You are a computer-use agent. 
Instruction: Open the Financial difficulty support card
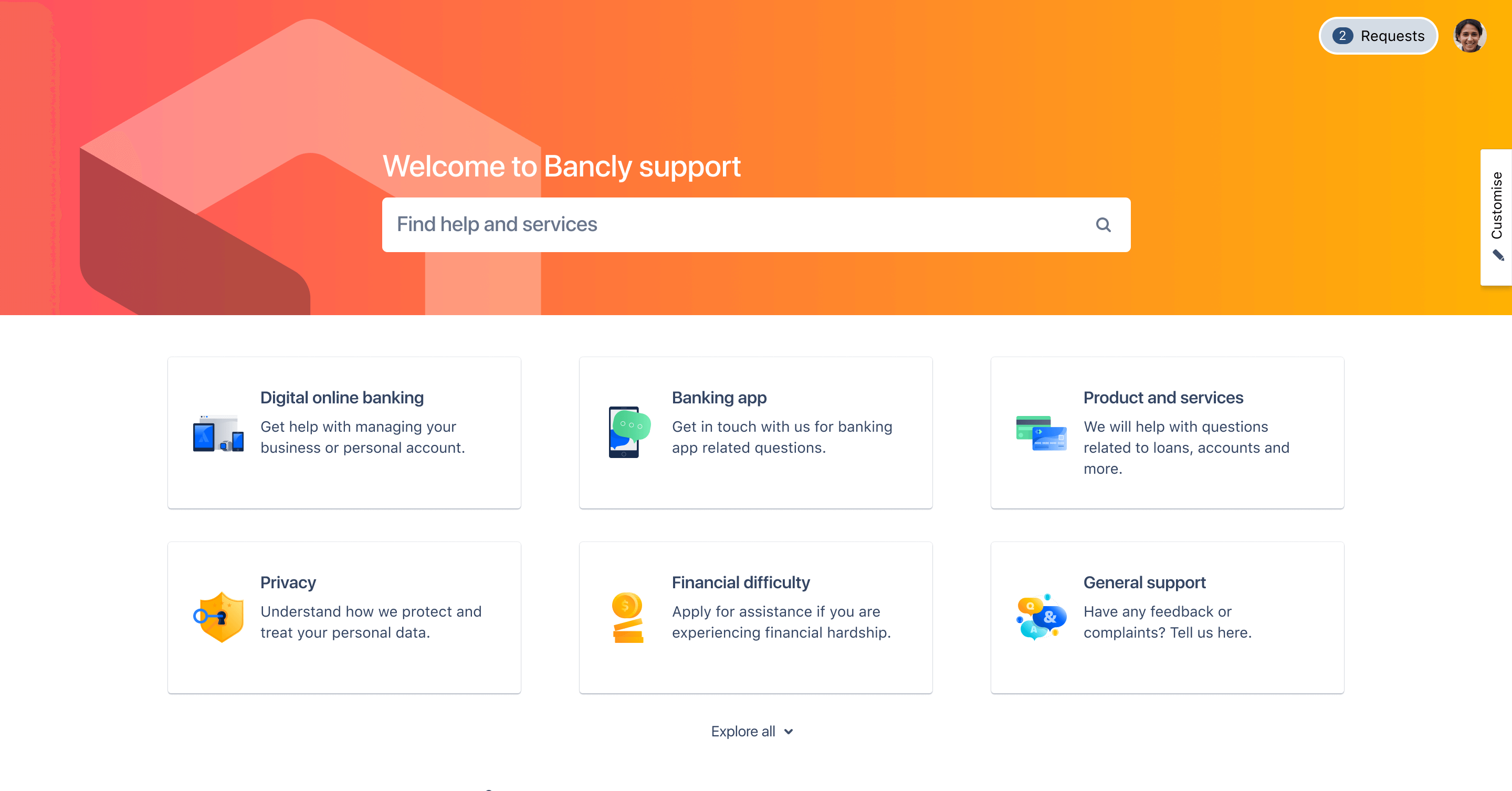tap(755, 618)
